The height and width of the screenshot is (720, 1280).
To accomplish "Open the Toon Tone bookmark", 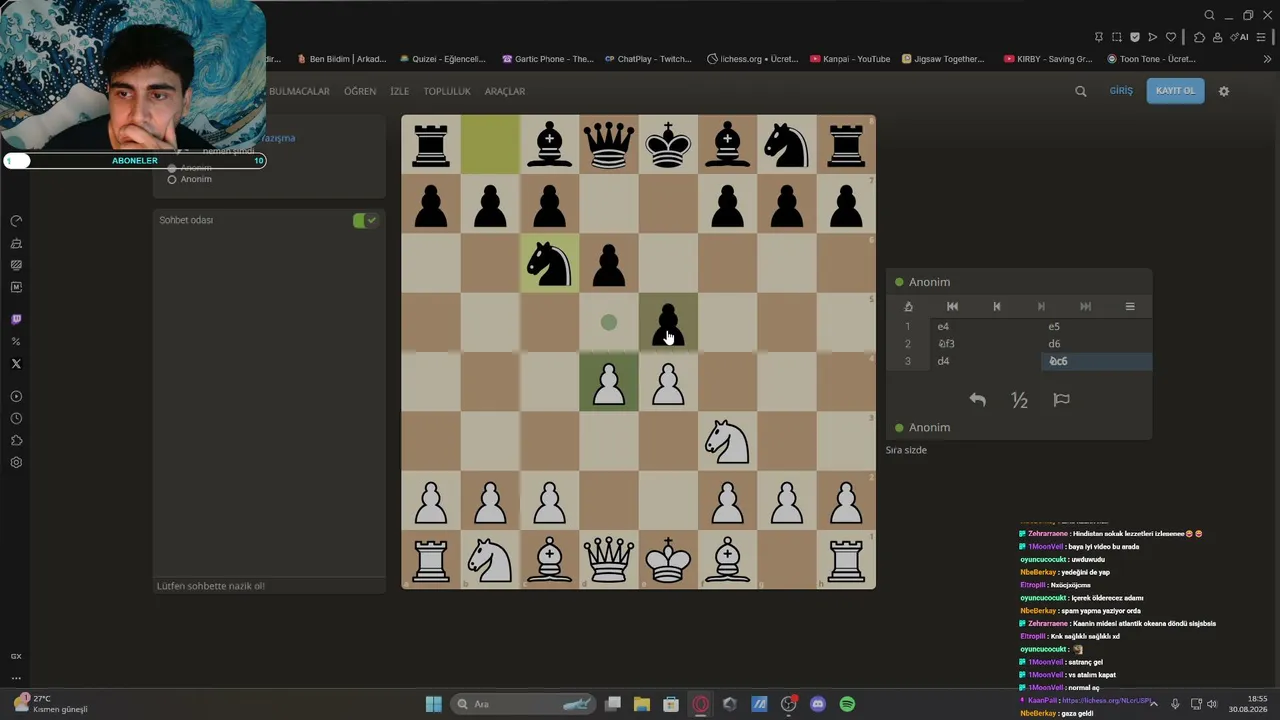I will [1151, 59].
